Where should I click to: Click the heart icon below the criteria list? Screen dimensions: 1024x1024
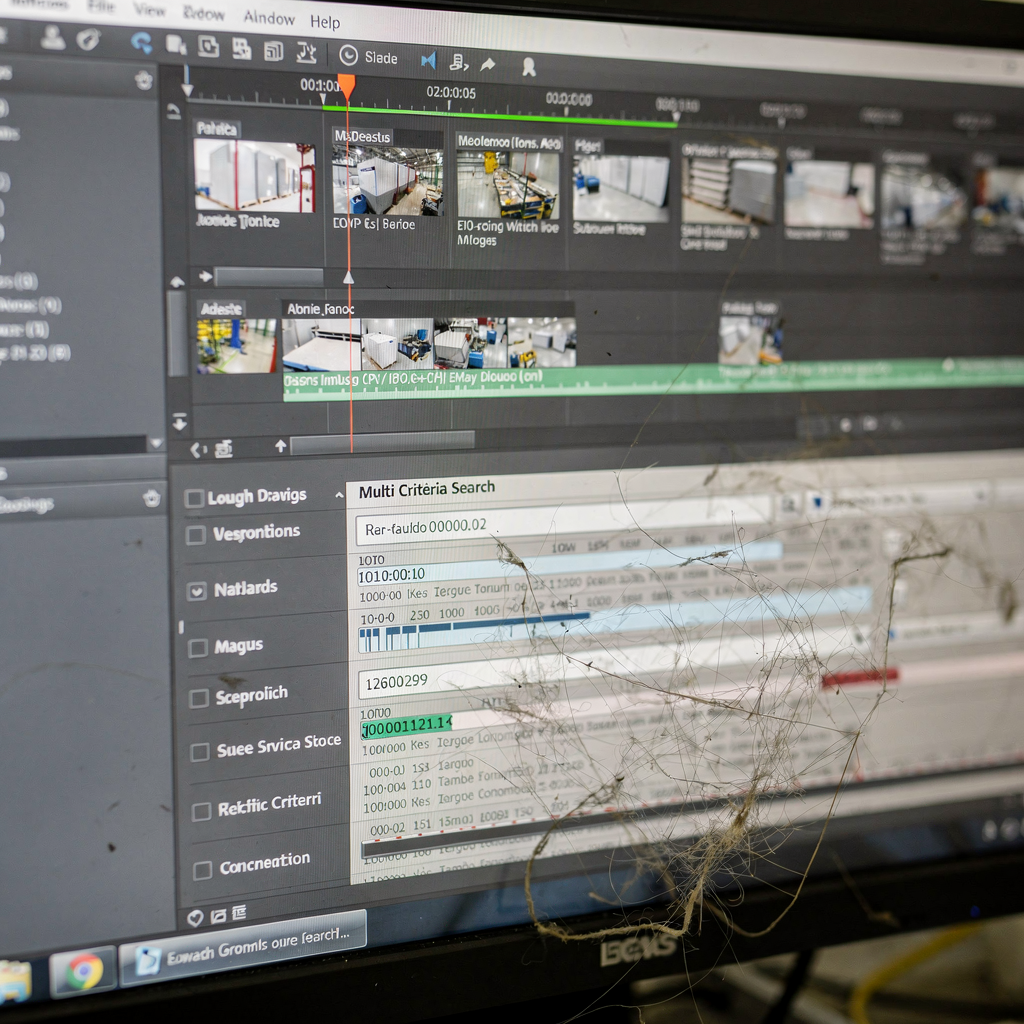tap(195, 917)
